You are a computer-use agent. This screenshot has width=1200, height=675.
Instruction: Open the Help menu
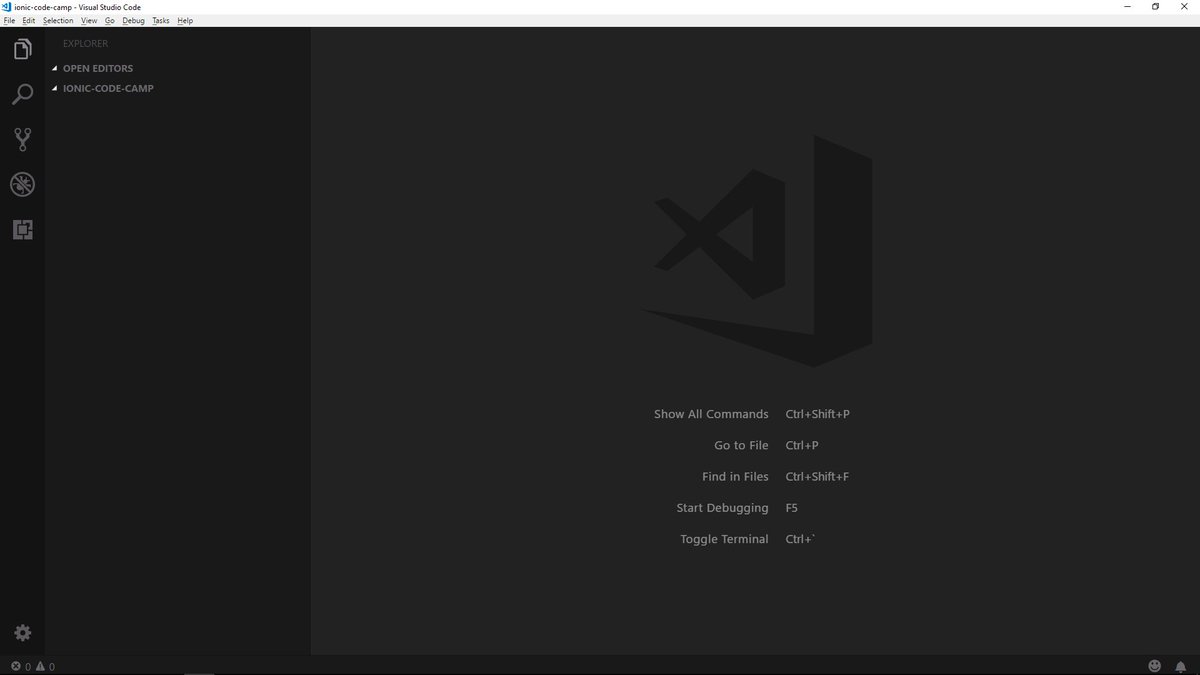tap(185, 20)
